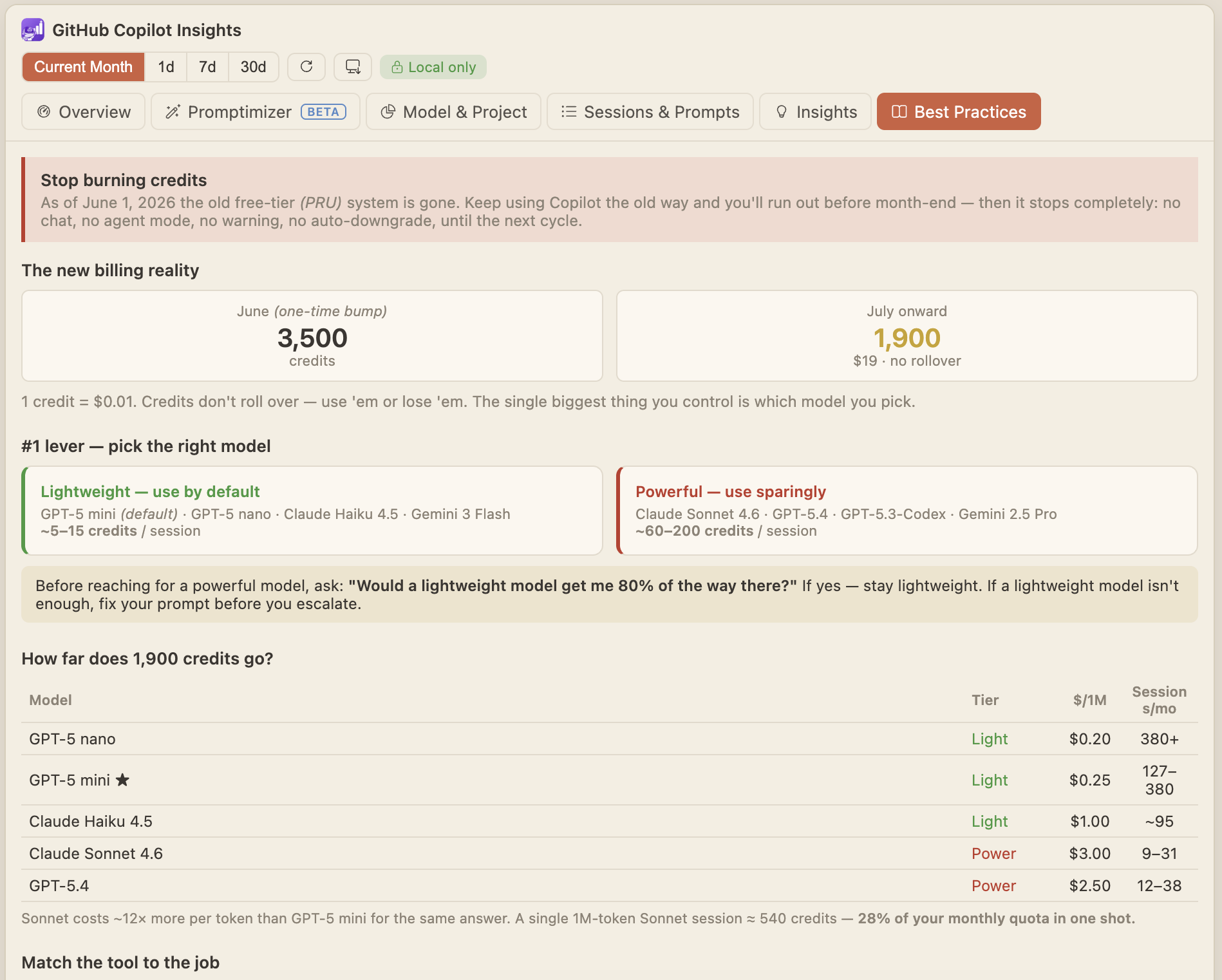Click the Powerful — use sparingly card
Screen dimensions: 1222x980
click(907, 511)
